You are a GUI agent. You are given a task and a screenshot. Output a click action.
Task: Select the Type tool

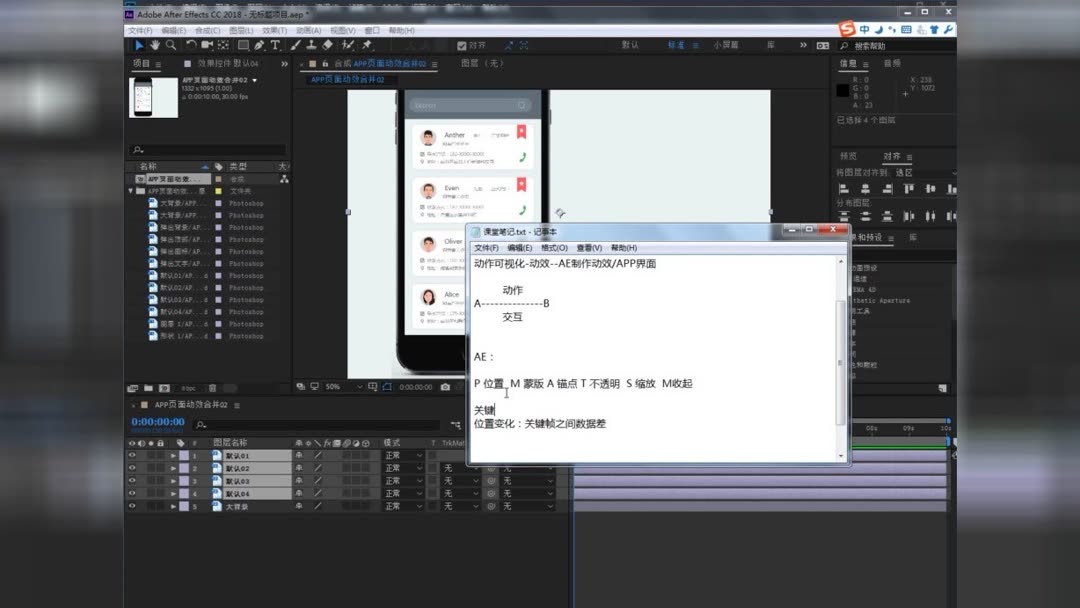274,45
